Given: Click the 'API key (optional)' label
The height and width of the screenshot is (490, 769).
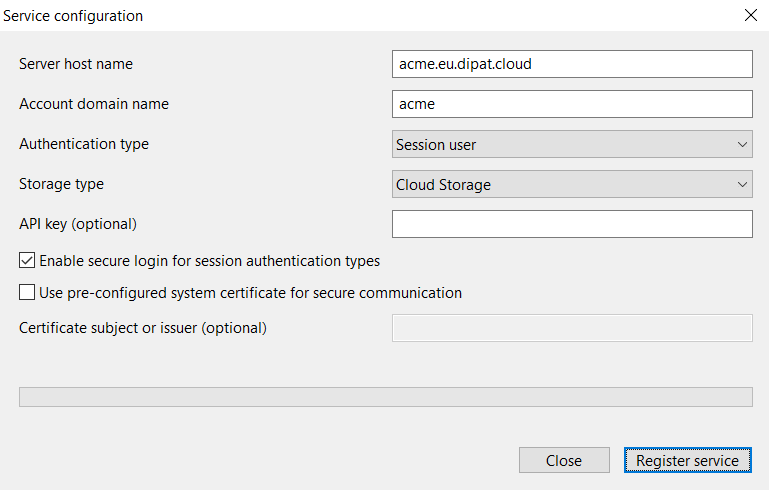Looking at the screenshot, I should pyautogui.click(x=78, y=224).
